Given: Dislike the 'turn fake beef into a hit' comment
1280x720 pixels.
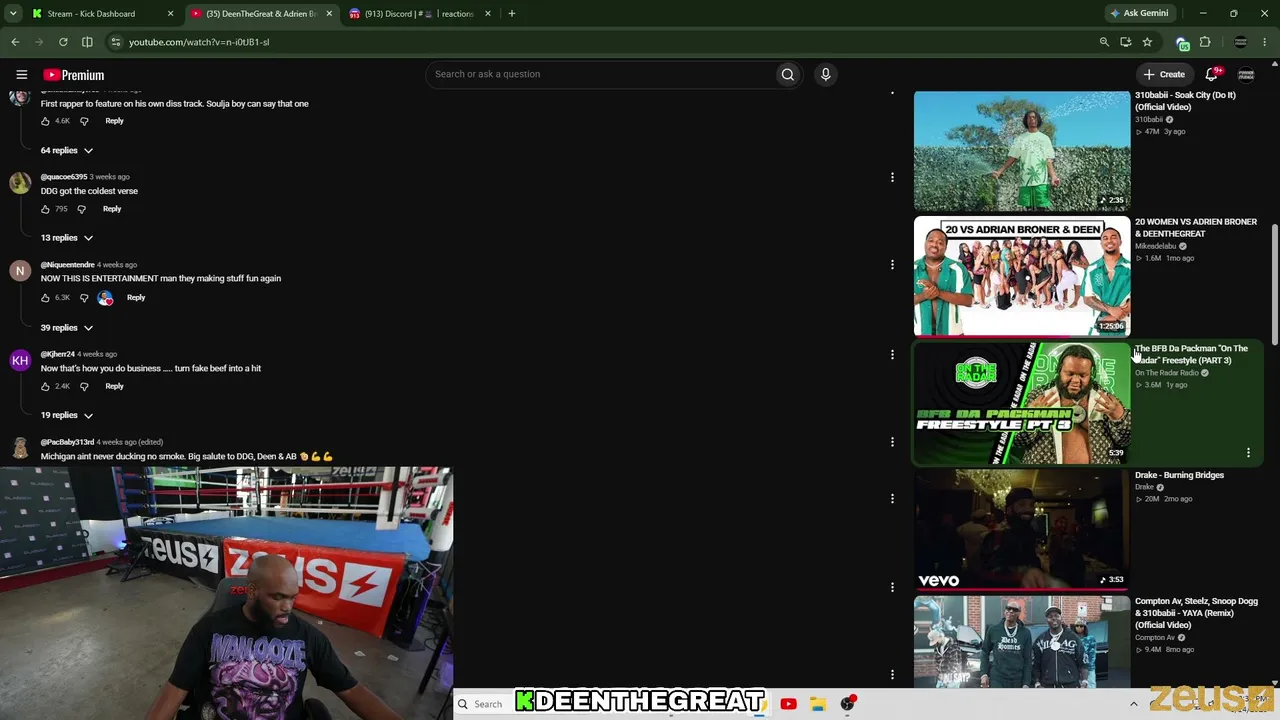Looking at the screenshot, I should (x=84, y=386).
